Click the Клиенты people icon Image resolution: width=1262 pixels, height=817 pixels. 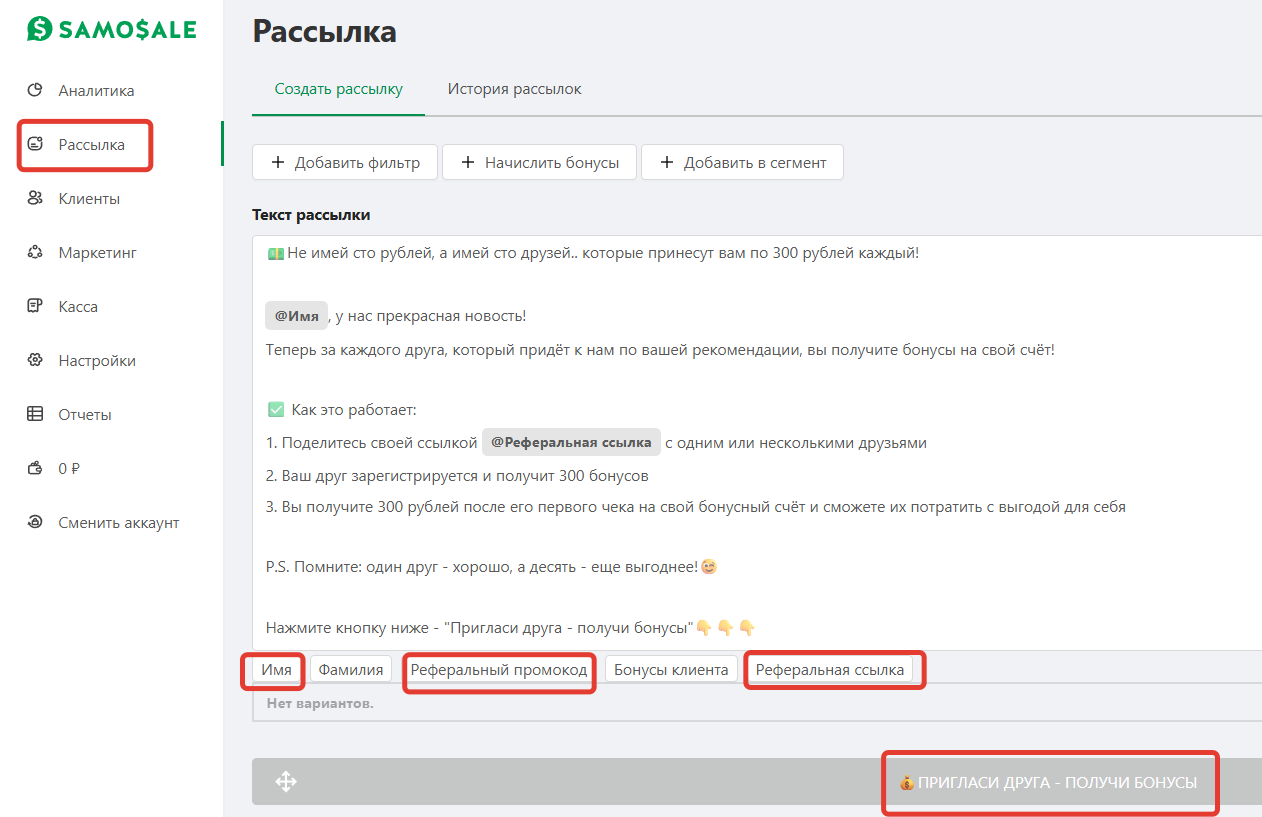(x=35, y=198)
